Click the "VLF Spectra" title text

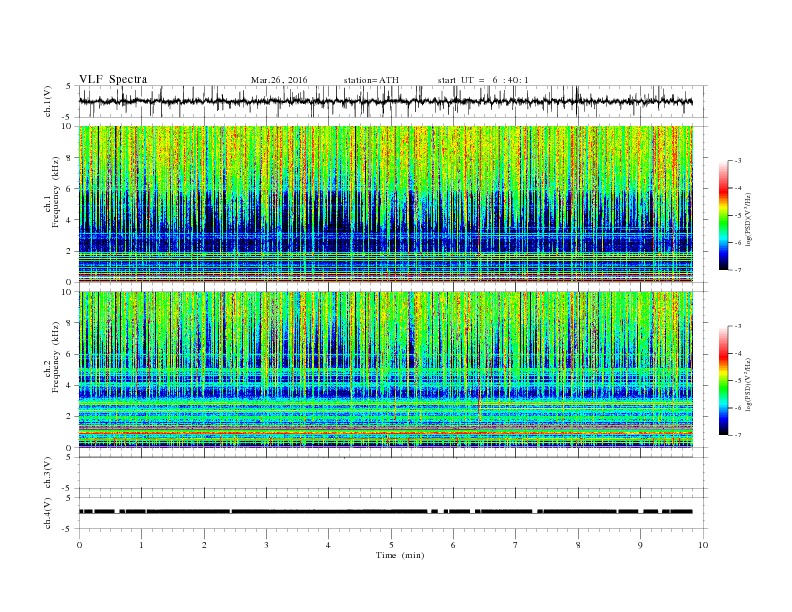click(113, 79)
